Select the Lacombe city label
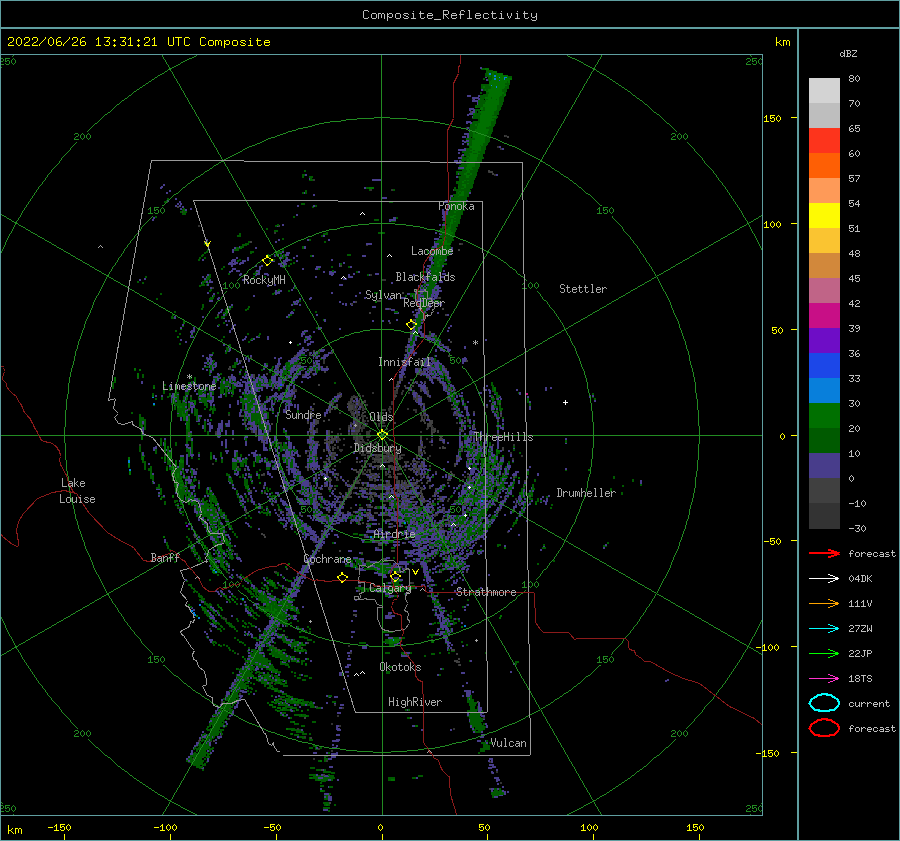This screenshot has height=841, width=900. coord(432,251)
